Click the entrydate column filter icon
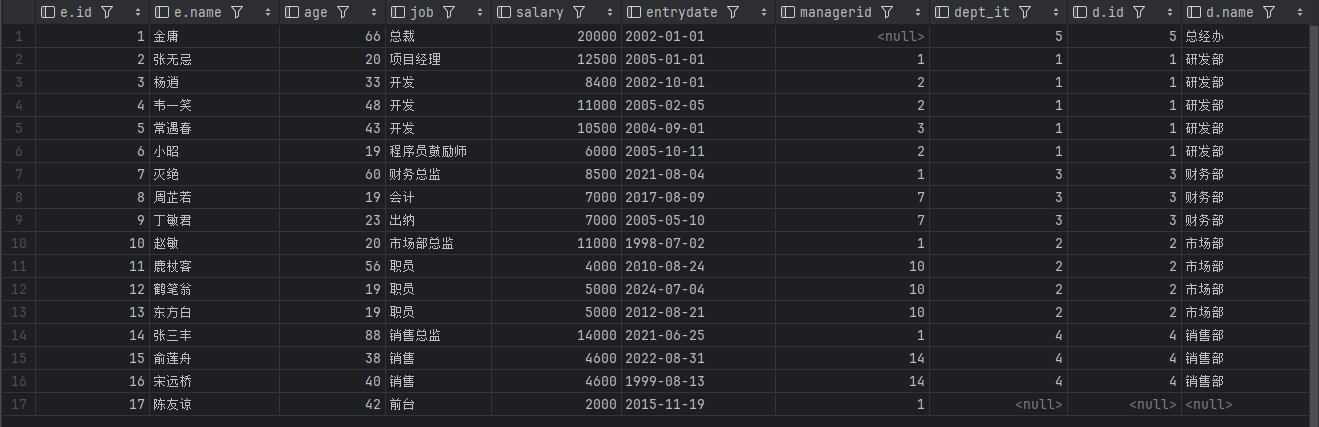The height and width of the screenshot is (427, 1319). click(733, 13)
